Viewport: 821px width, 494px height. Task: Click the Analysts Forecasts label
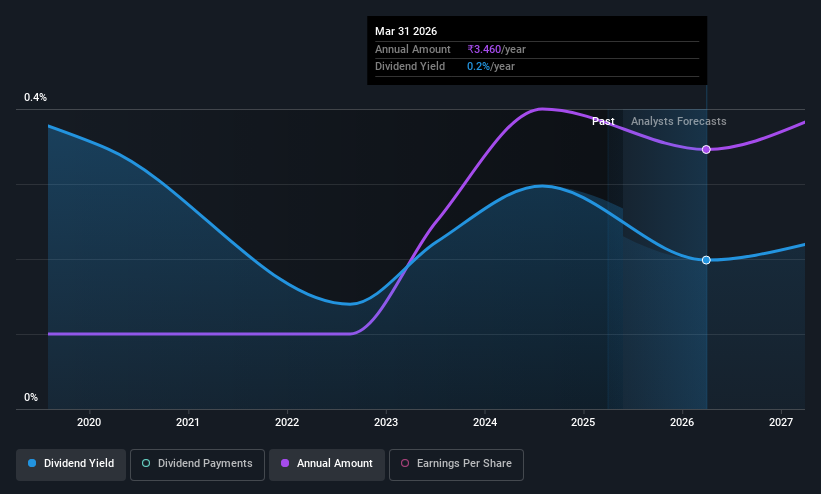point(679,122)
